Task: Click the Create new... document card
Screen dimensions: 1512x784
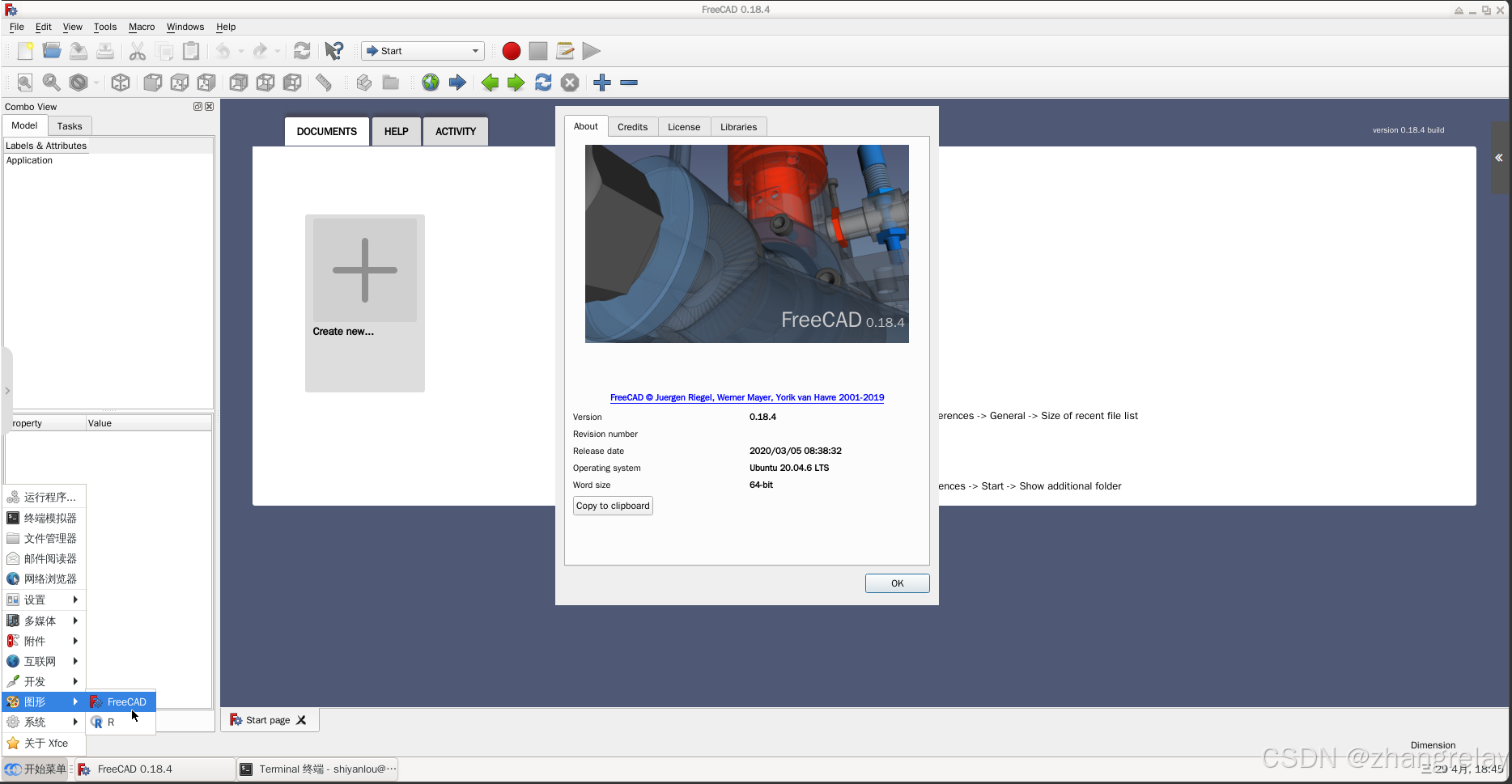Action: pyautogui.click(x=365, y=303)
